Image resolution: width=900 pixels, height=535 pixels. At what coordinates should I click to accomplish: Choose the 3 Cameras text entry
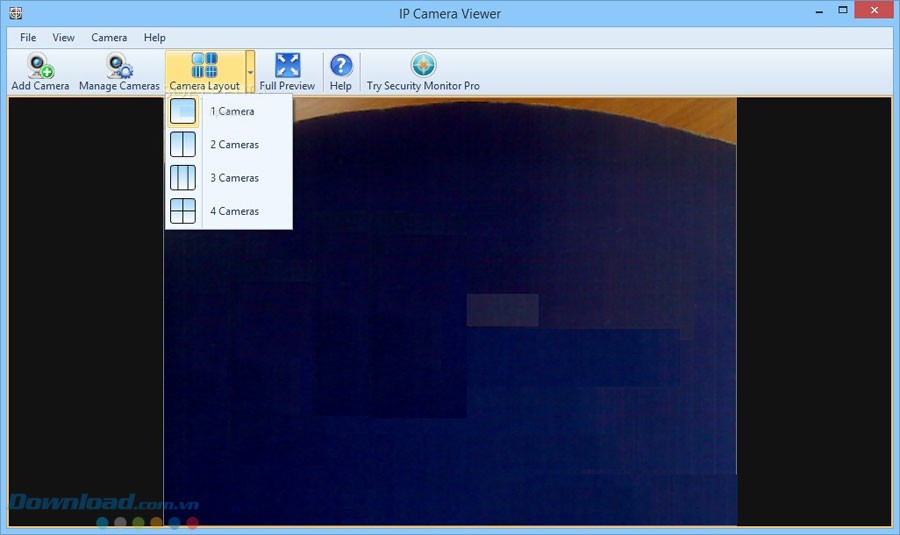234,178
